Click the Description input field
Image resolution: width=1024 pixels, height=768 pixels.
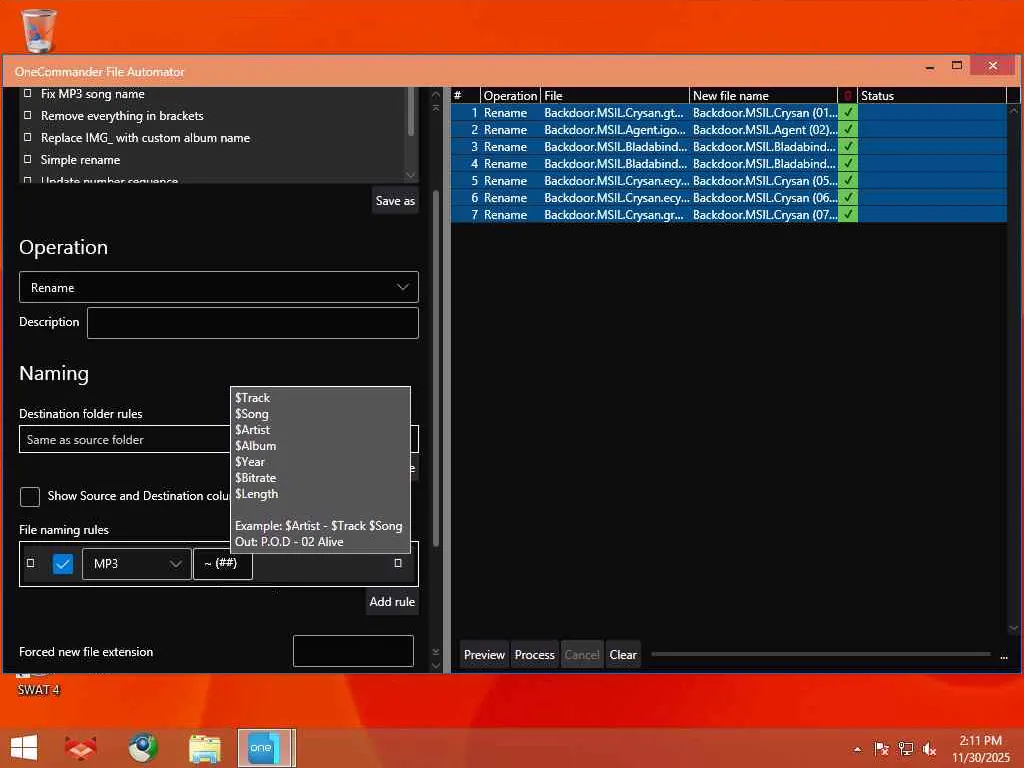(253, 323)
